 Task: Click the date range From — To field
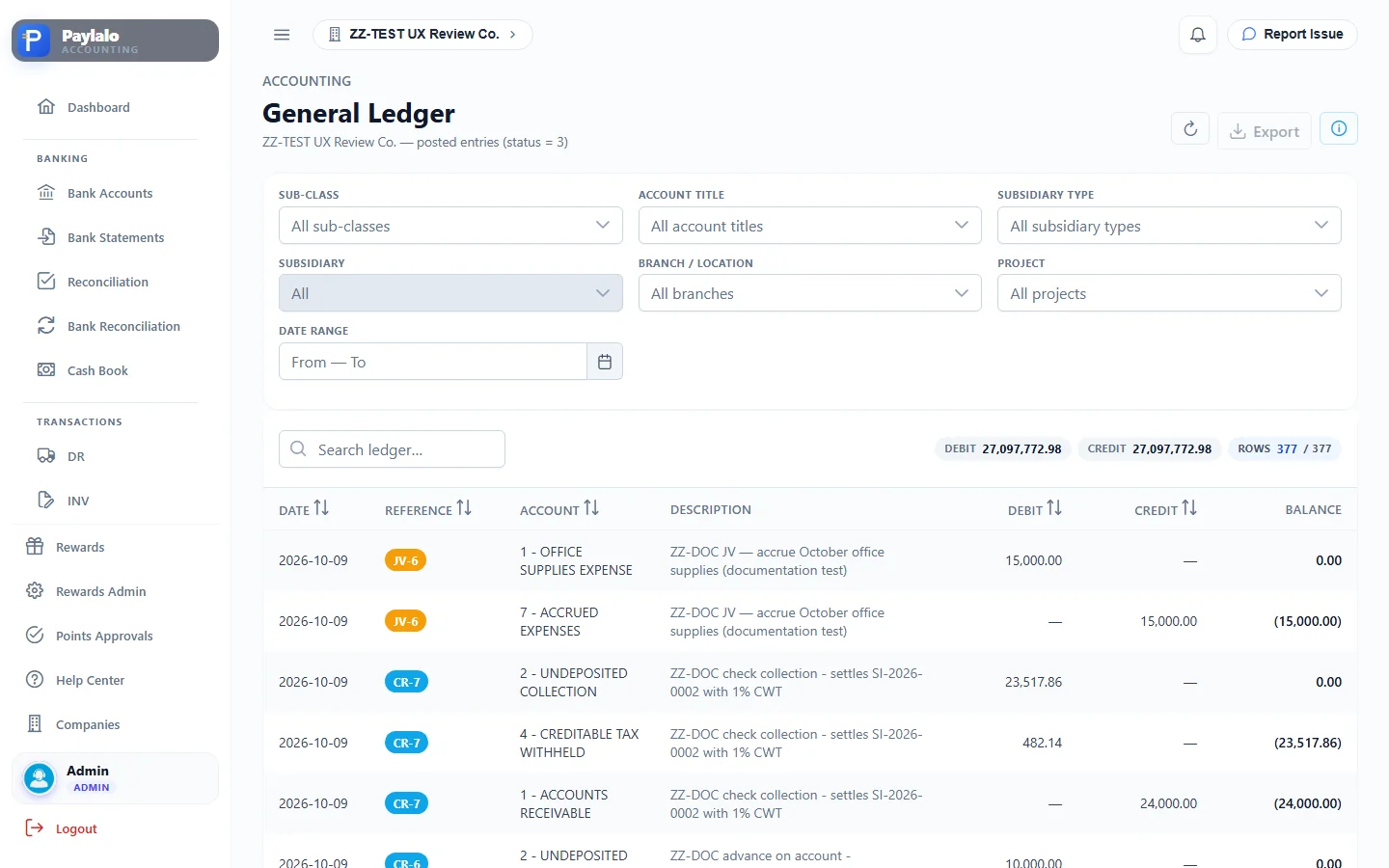click(x=433, y=362)
